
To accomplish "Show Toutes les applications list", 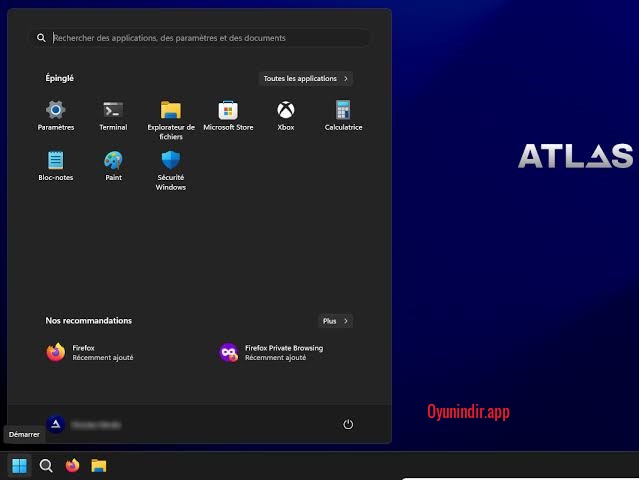I will coord(306,78).
